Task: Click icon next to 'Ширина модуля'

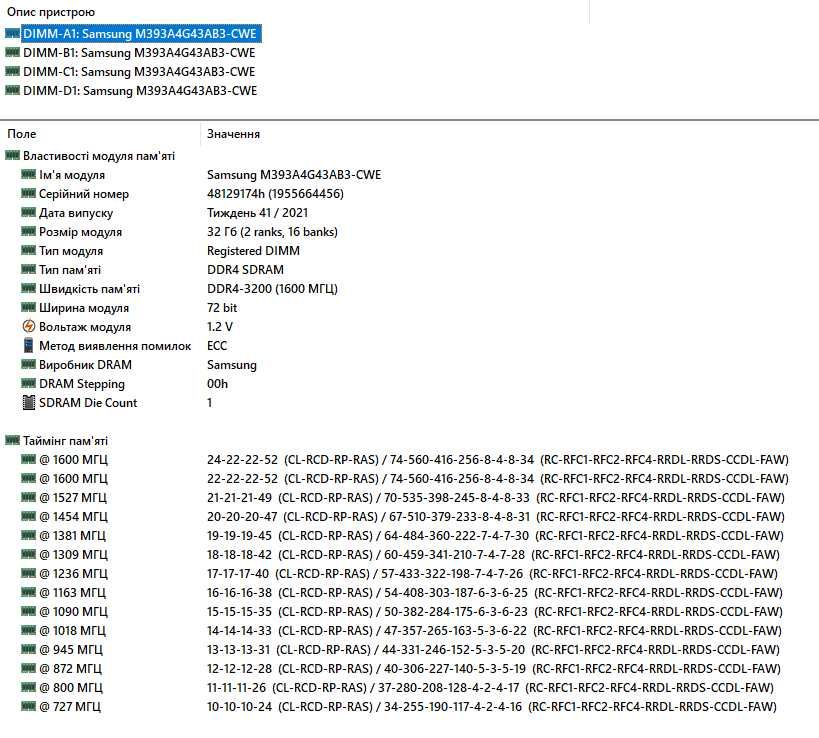Action: (x=28, y=307)
